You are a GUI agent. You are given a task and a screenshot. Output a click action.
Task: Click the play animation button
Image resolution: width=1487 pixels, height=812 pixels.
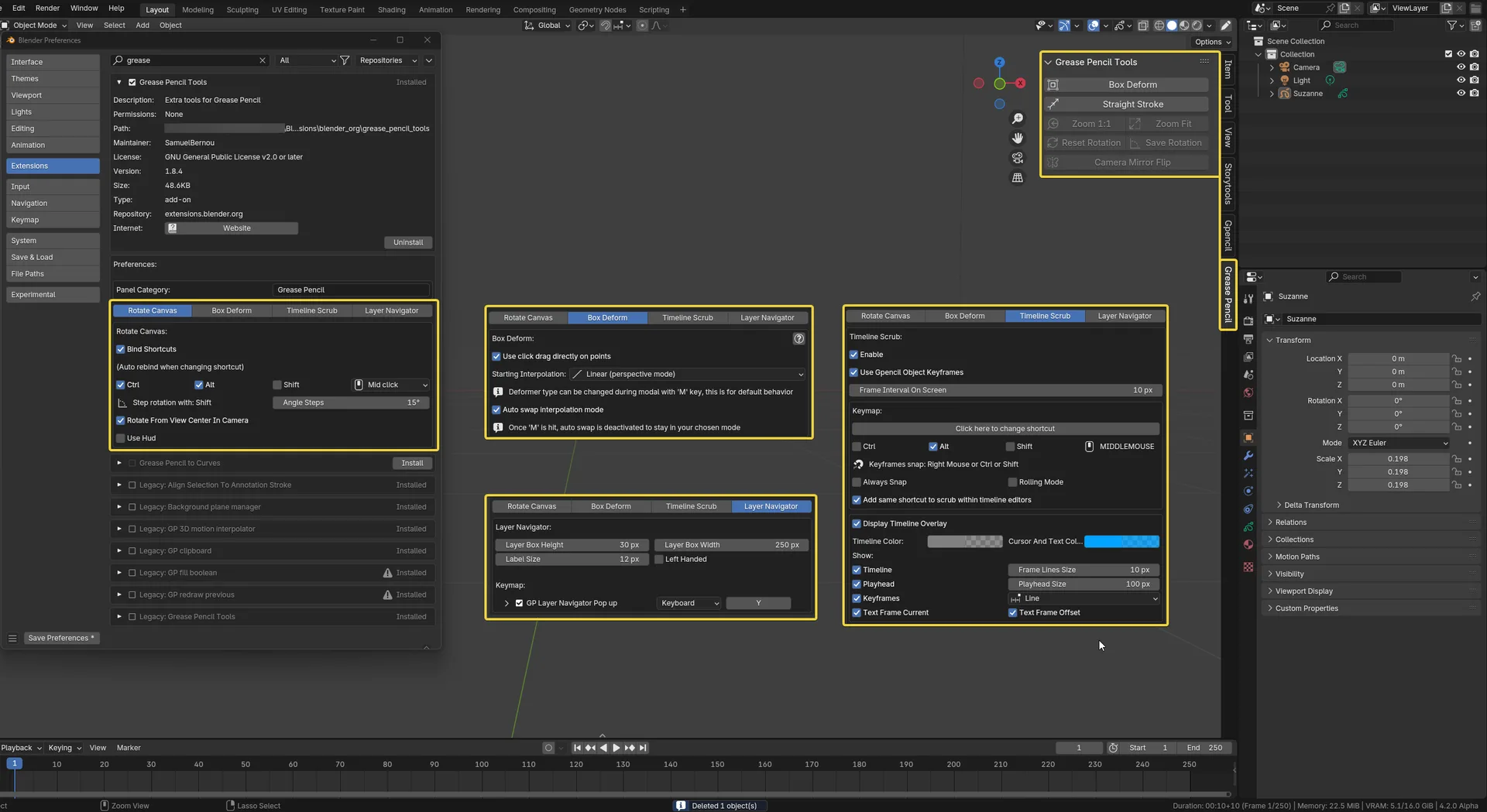point(616,748)
